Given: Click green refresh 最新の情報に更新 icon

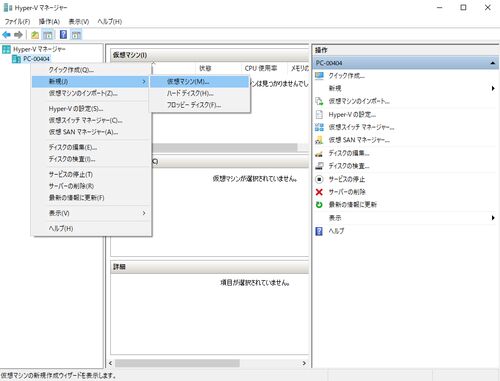Looking at the screenshot, I should click(319, 205).
